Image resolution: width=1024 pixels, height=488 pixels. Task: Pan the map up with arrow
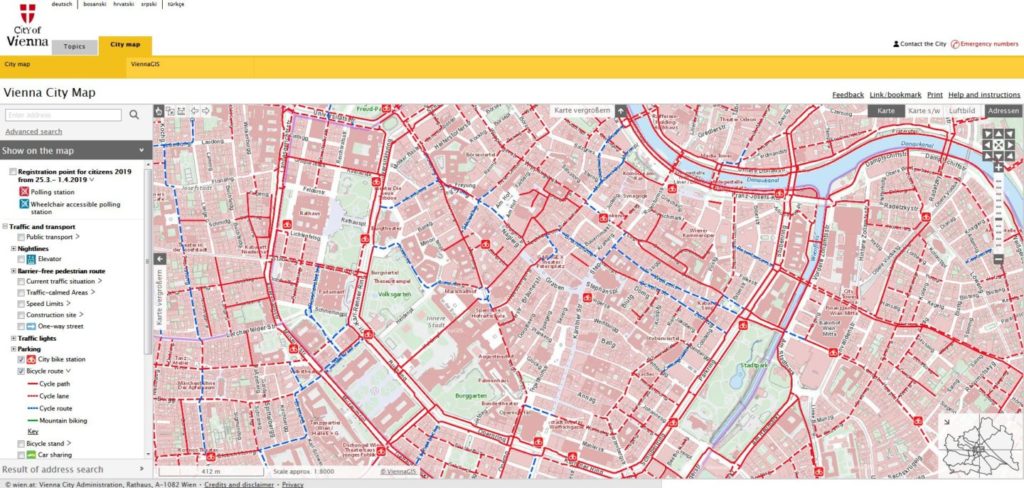[997, 133]
